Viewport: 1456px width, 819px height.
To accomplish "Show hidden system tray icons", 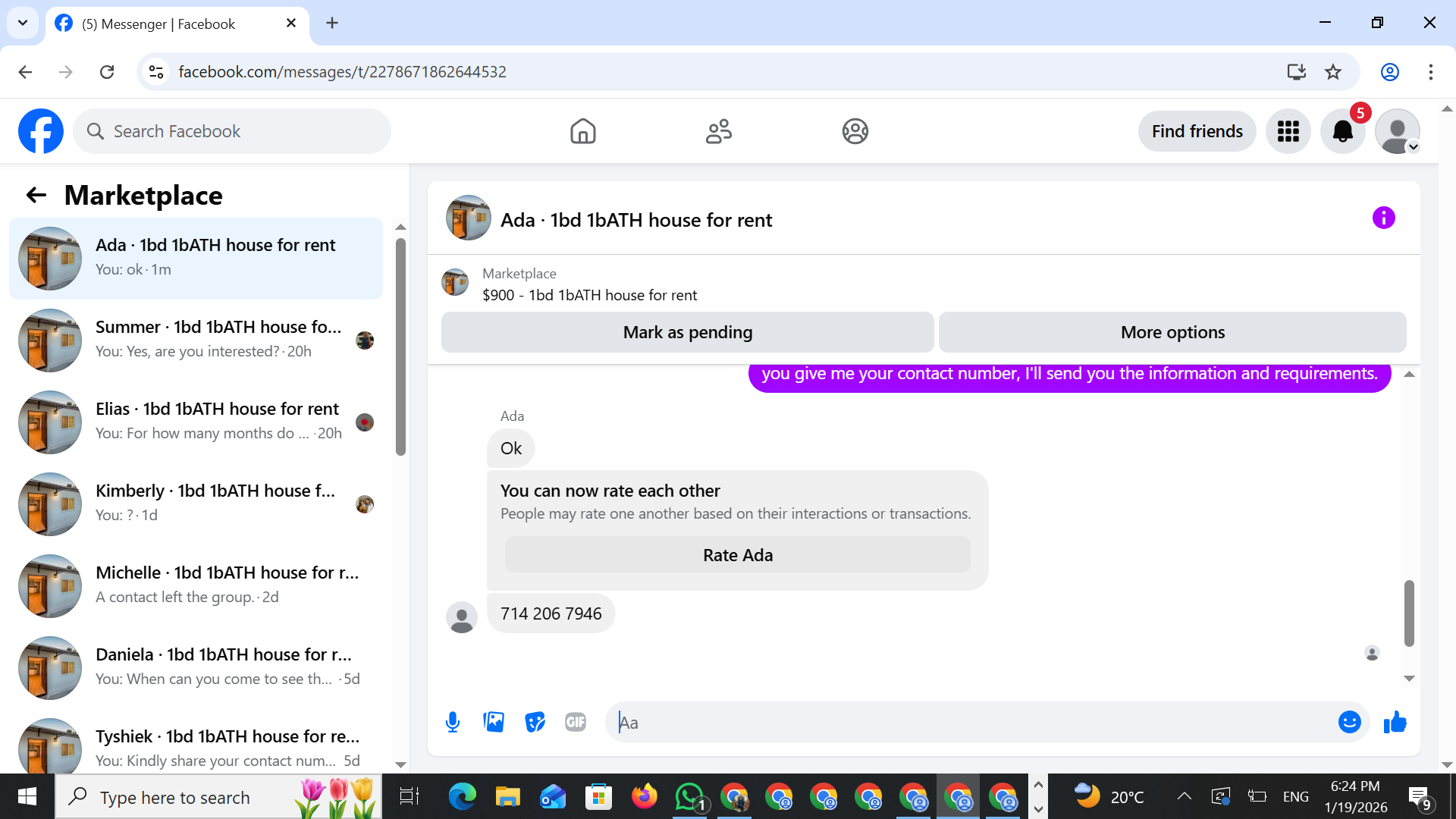I will click(x=1184, y=796).
